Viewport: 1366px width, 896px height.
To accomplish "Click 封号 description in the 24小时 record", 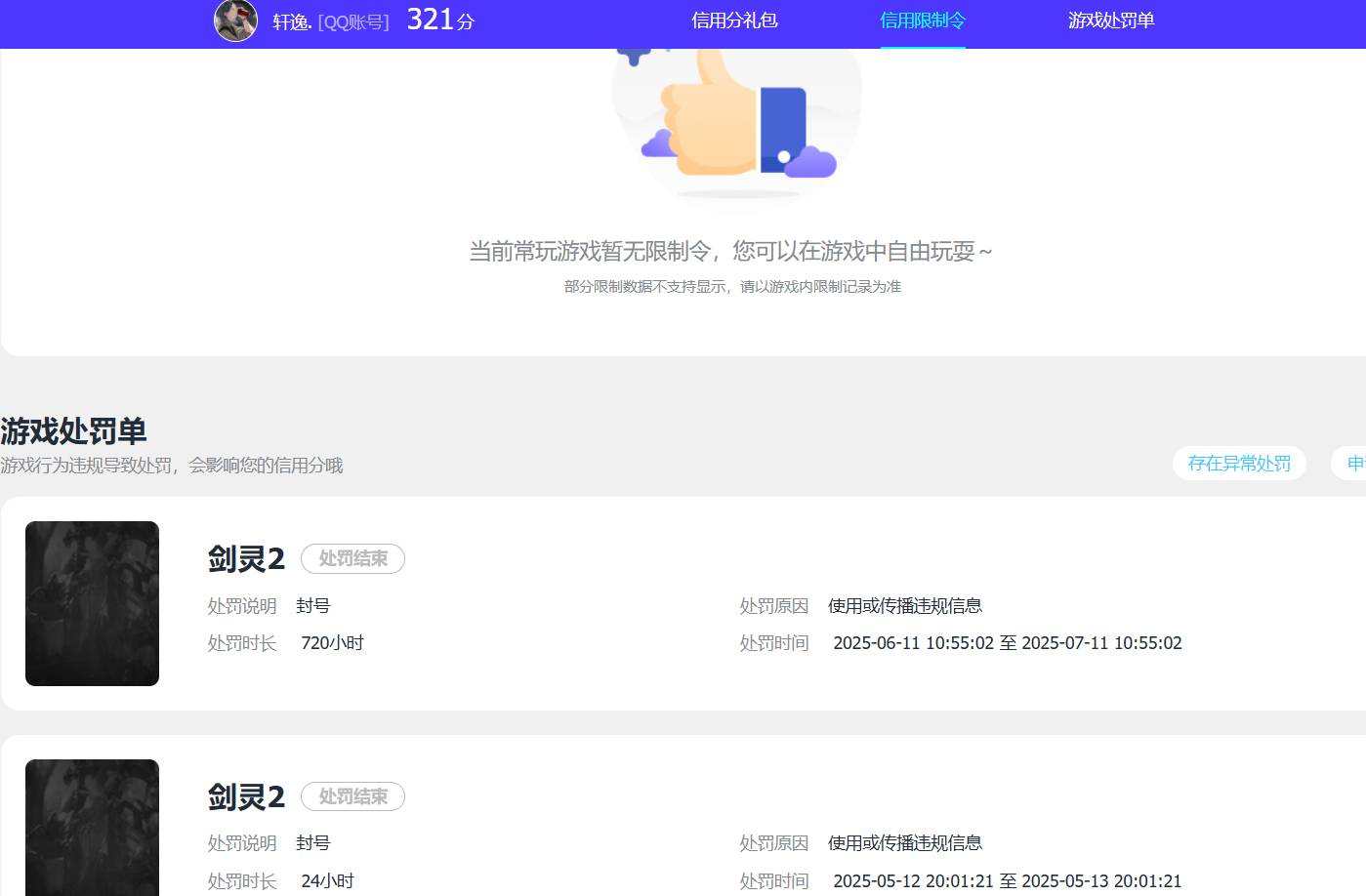I will click(313, 843).
